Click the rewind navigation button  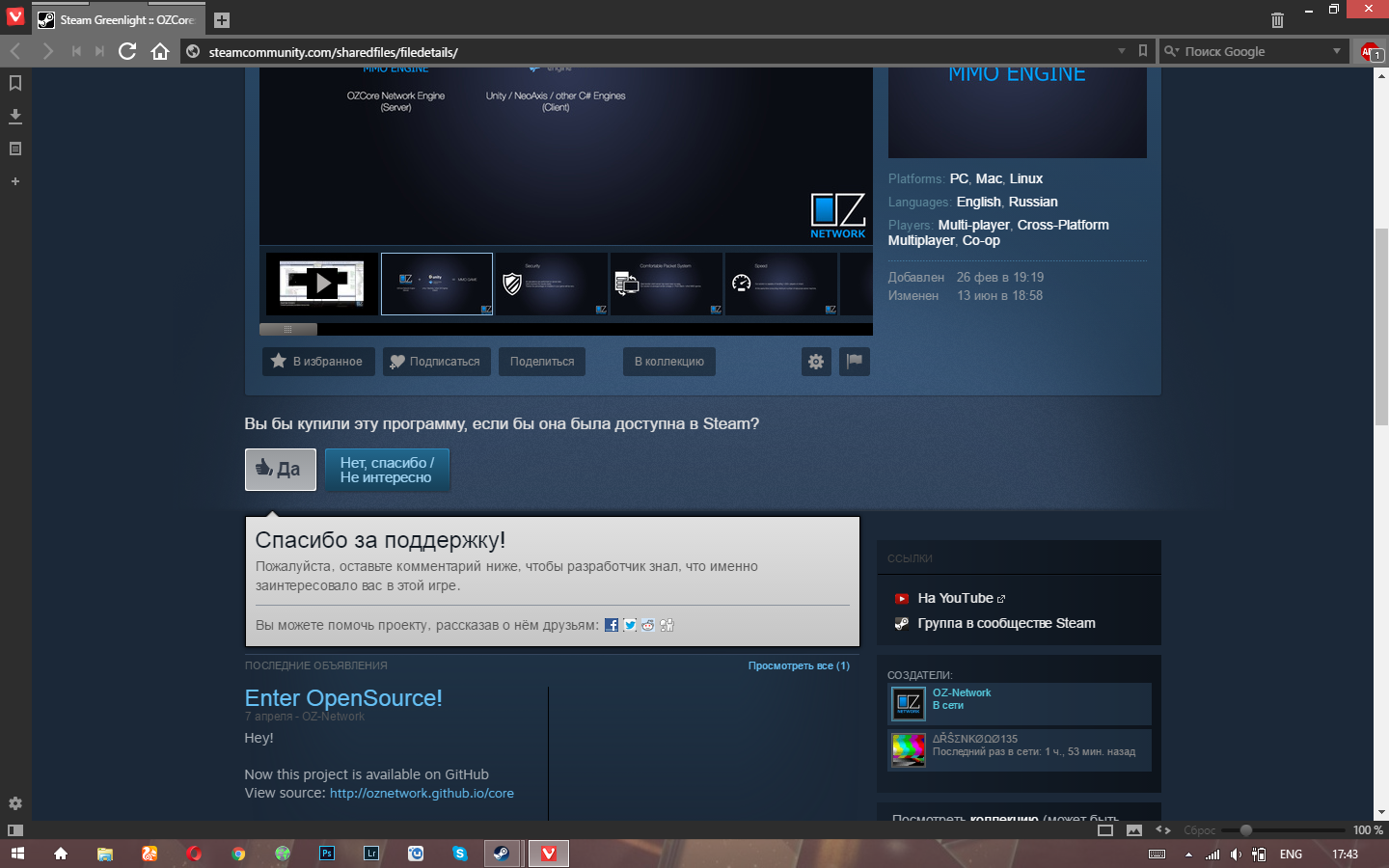(x=76, y=51)
